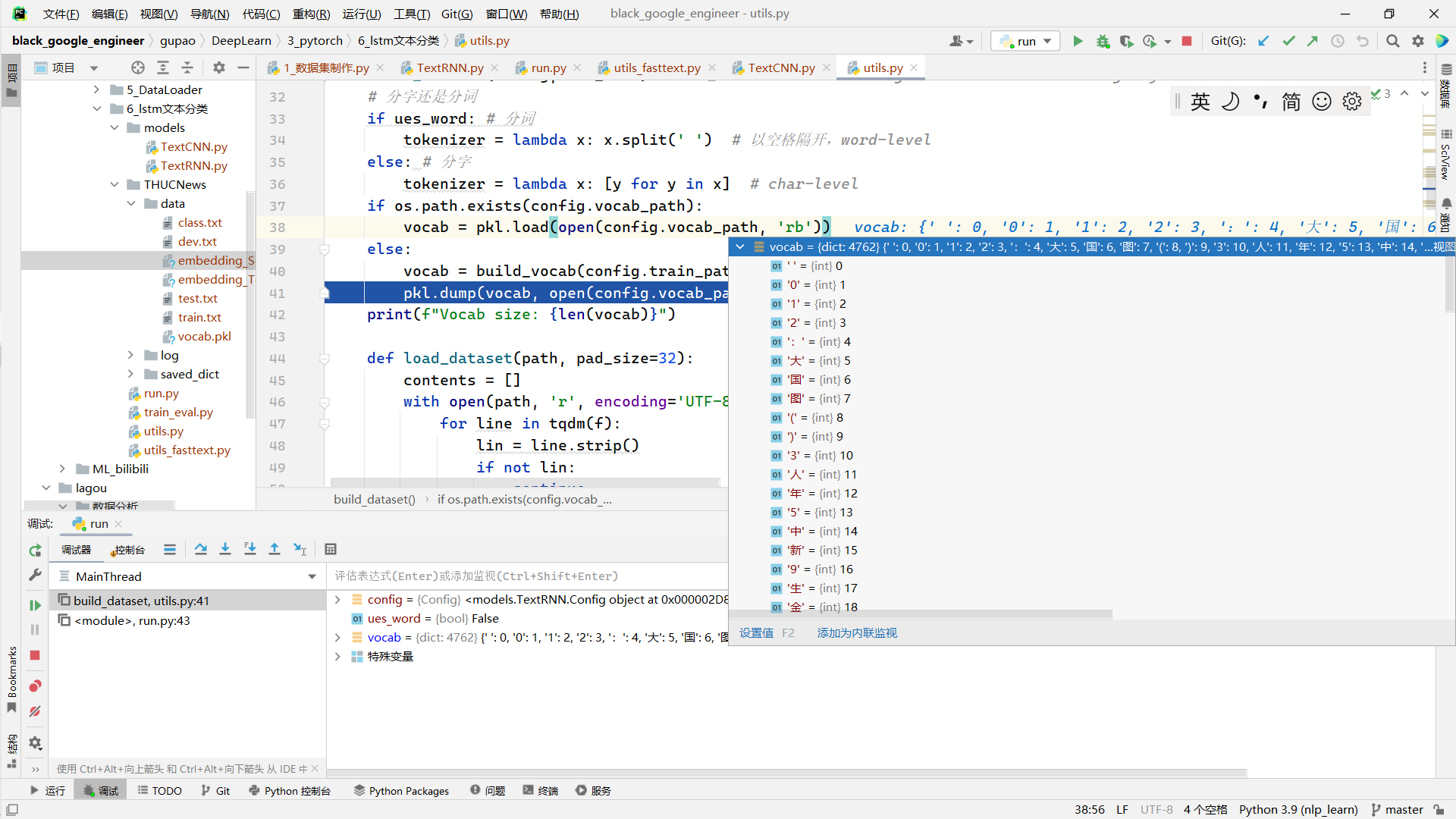Image resolution: width=1456 pixels, height=819 pixels.
Task: Click the Step Out debug icon
Action: point(275,549)
